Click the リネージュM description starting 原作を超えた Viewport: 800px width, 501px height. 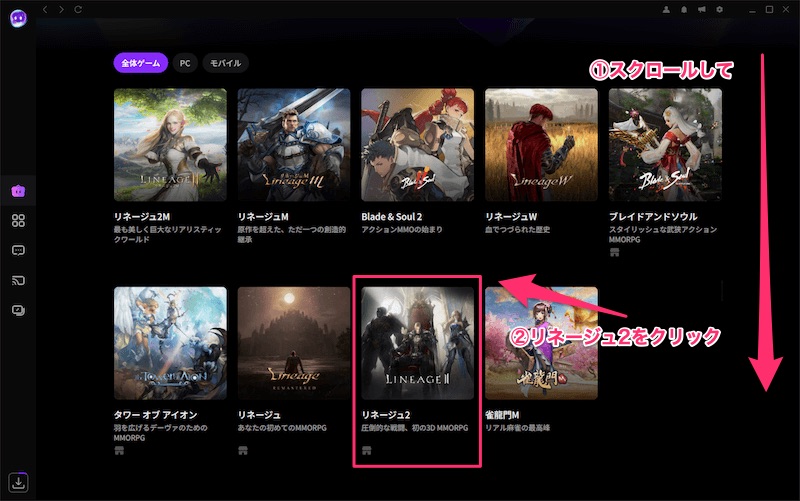tap(292, 234)
